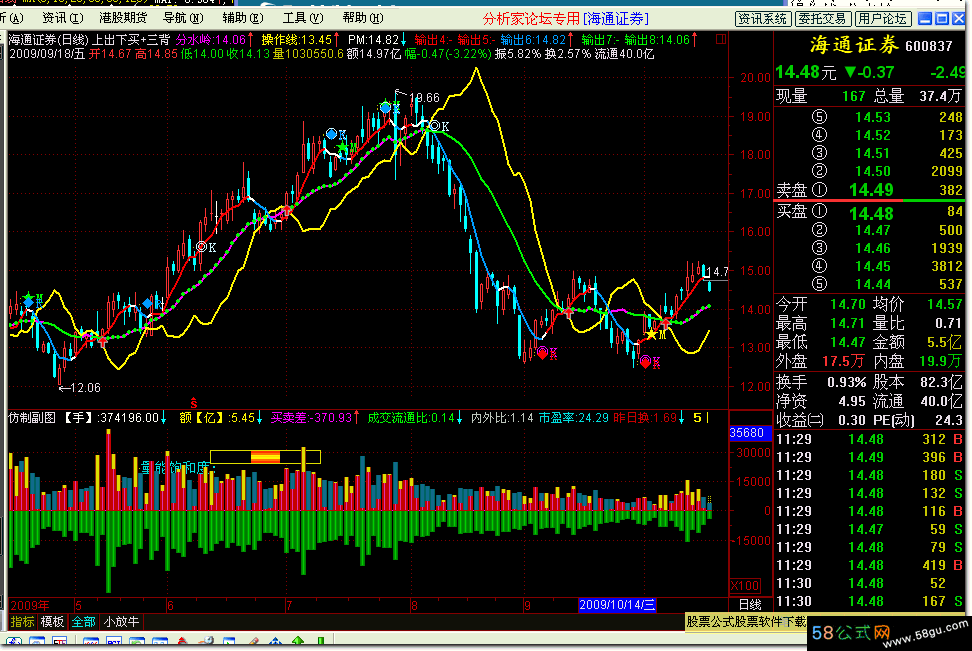Click the 日线 period label
This screenshot has width=972, height=651.
click(x=749, y=604)
